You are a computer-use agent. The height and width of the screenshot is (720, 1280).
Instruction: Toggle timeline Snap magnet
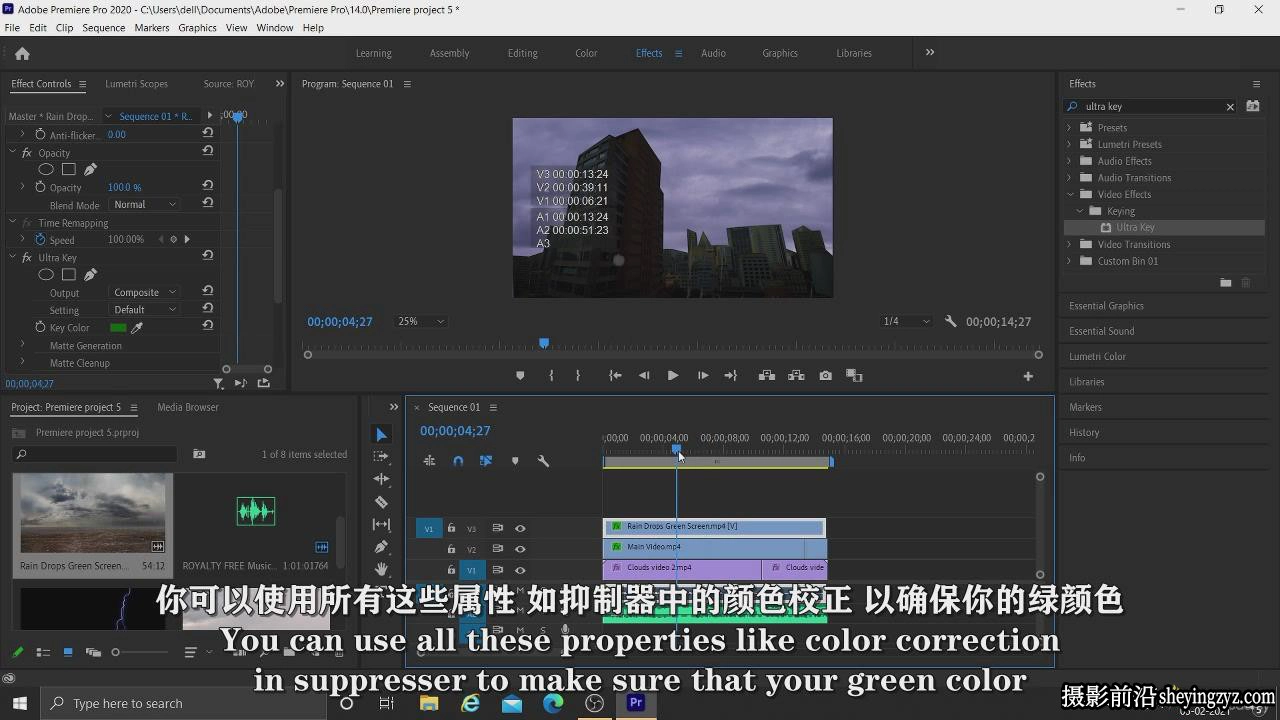[x=458, y=461]
